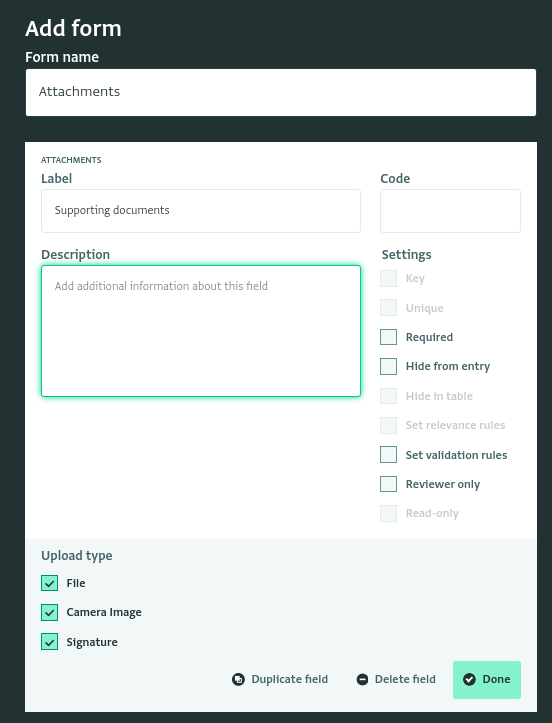Uncheck the File upload type
The width and height of the screenshot is (552, 723).
[49, 583]
